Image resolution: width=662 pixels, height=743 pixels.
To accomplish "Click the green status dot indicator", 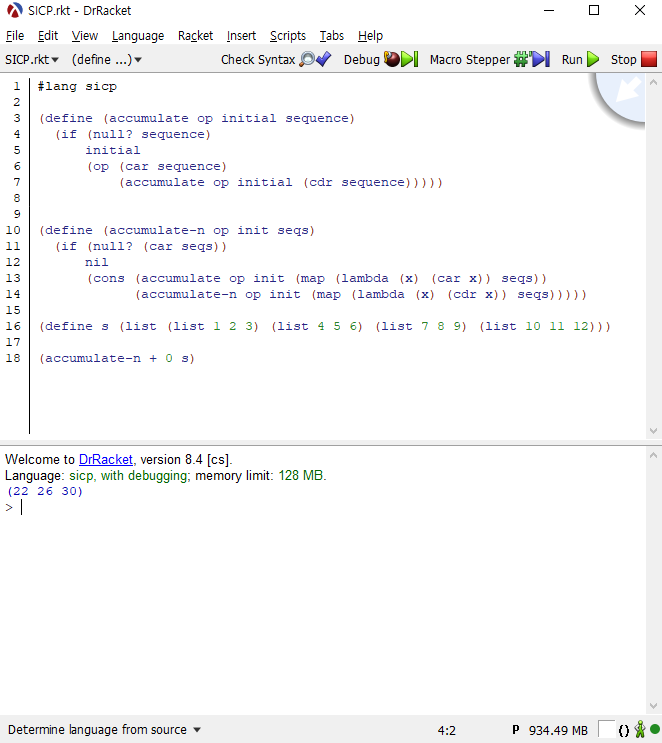I will 654,730.
